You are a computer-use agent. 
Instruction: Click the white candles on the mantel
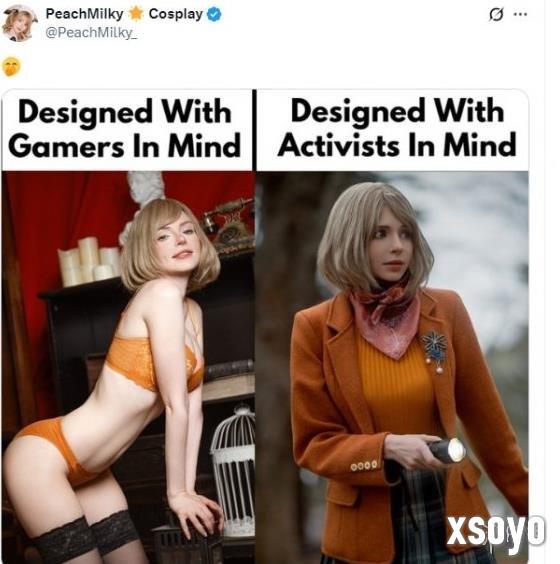click(90, 261)
